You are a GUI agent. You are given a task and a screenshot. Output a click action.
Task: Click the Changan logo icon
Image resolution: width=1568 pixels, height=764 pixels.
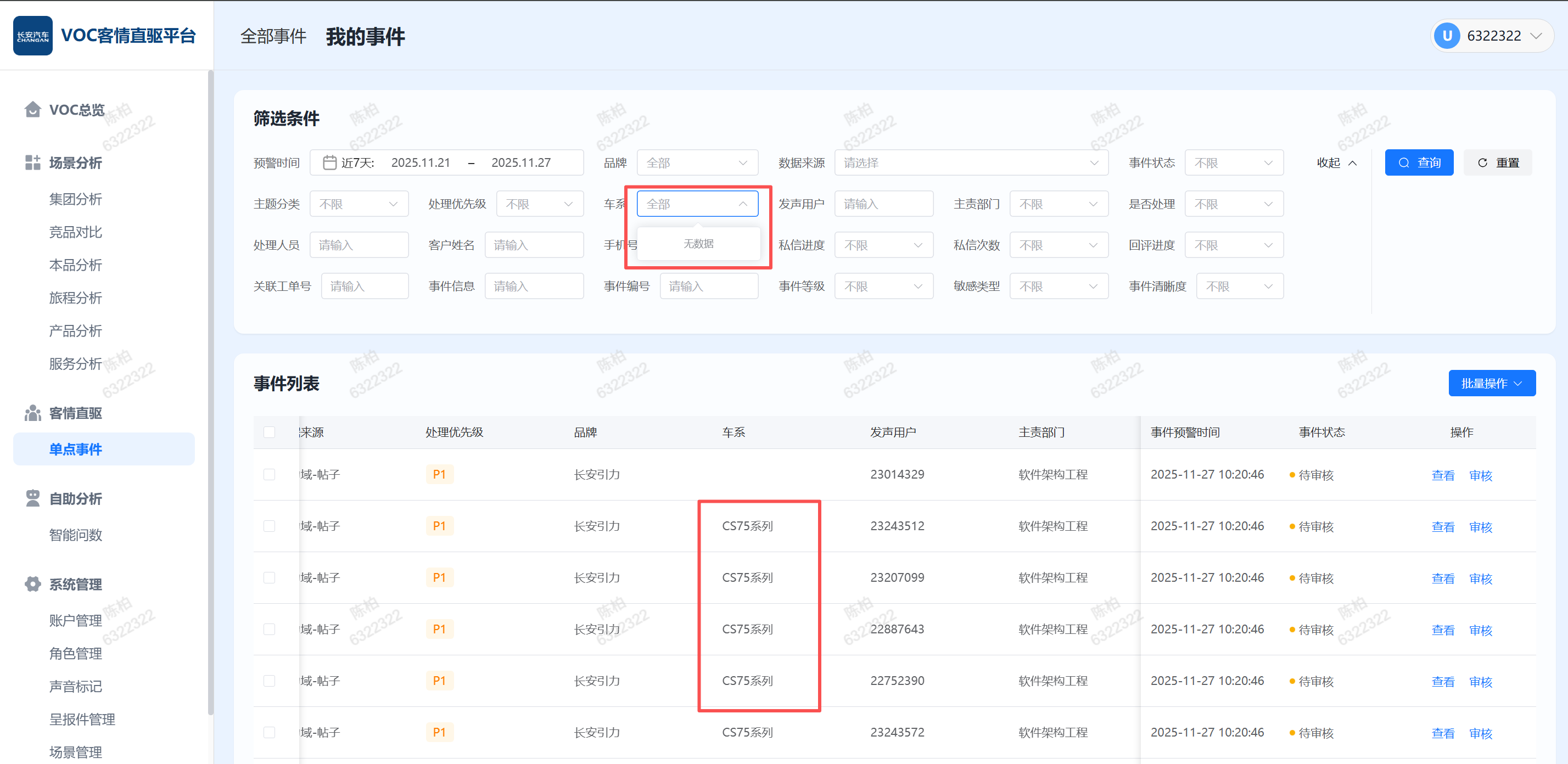33,36
